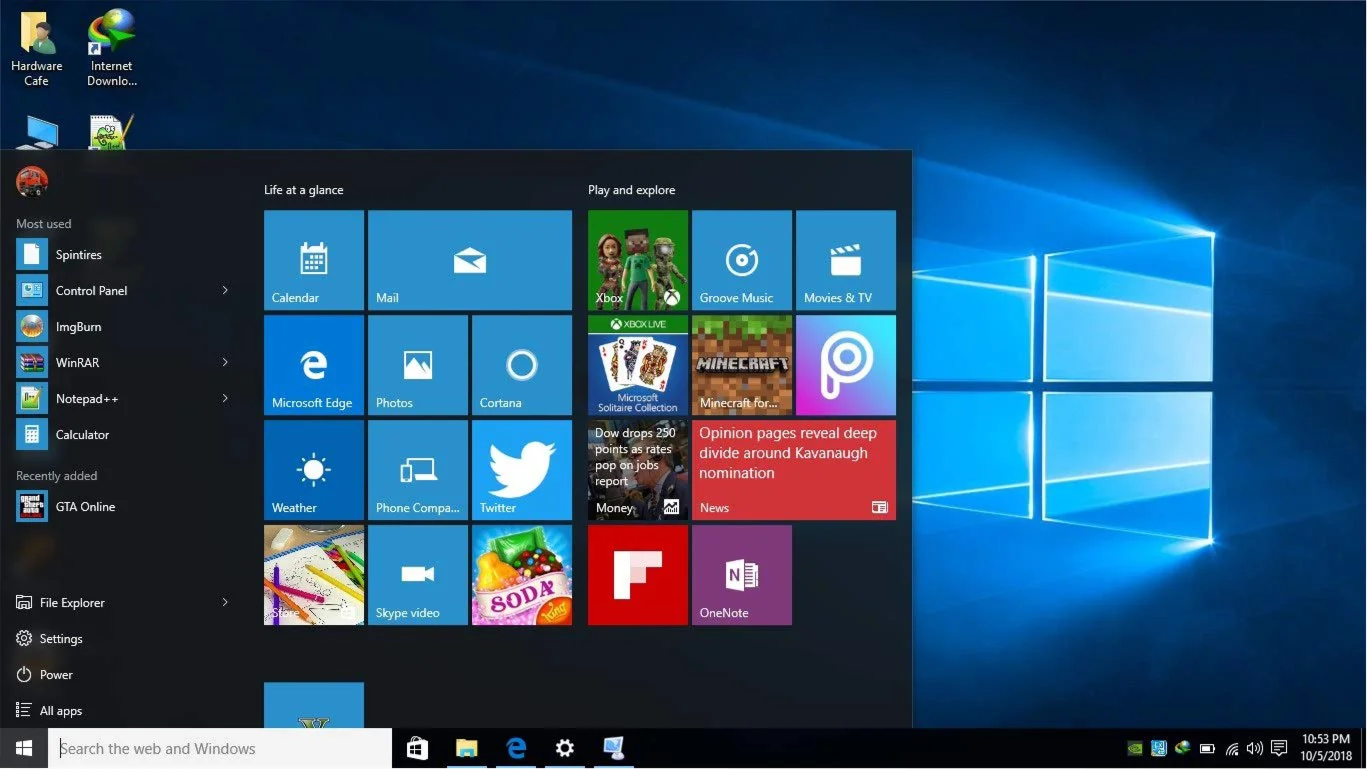Open the Cortana tile
This screenshot has width=1367, height=769.
[521, 365]
